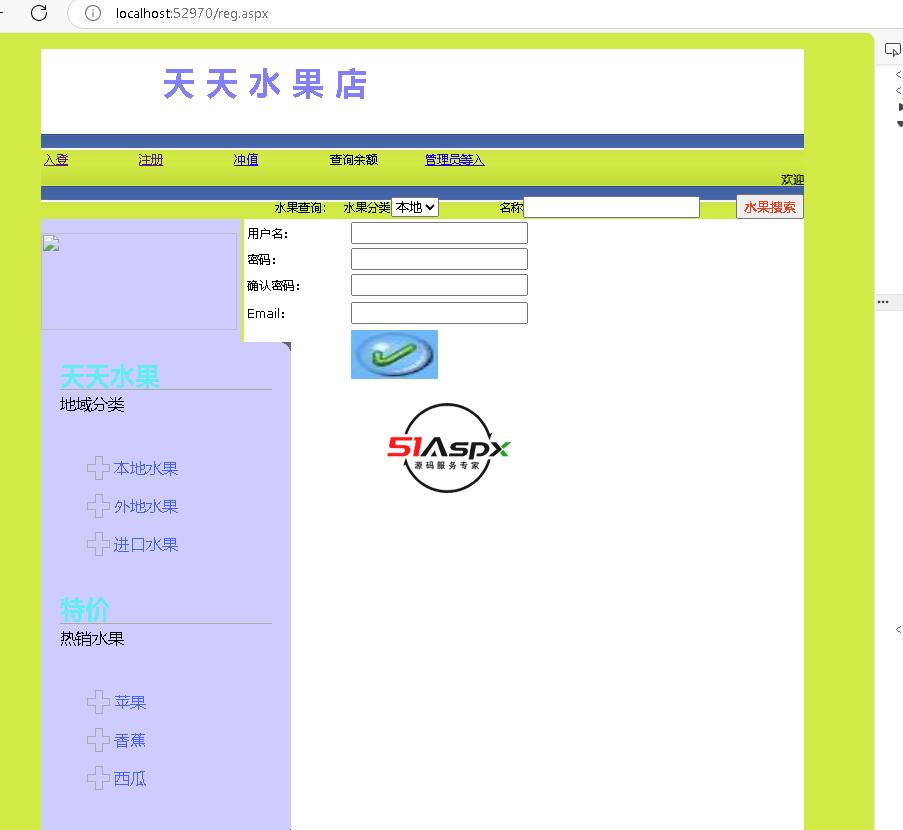
Task: Open the 冲值 recharge link
Action: (246, 160)
